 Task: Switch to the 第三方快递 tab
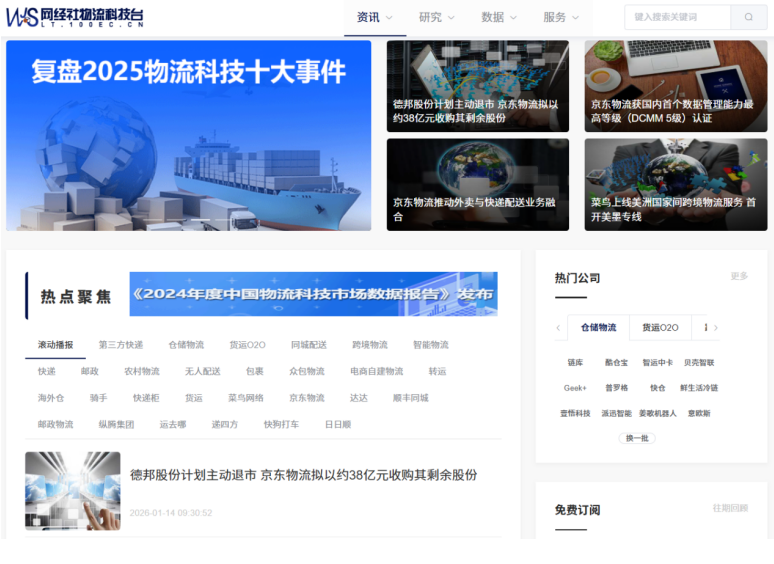(120, 345)
